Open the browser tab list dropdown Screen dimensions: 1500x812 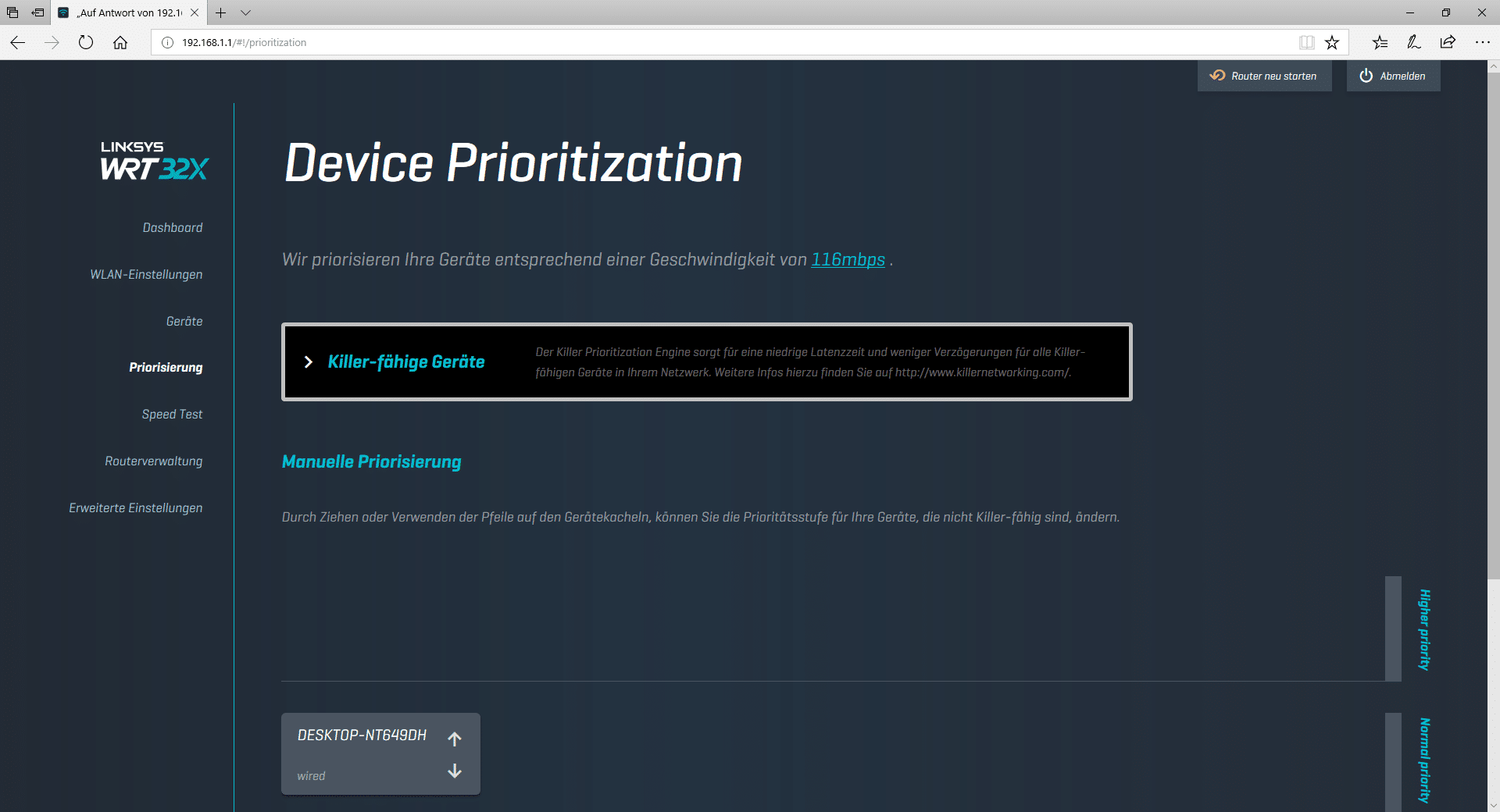pyautogui.click(x=245, y=12)
